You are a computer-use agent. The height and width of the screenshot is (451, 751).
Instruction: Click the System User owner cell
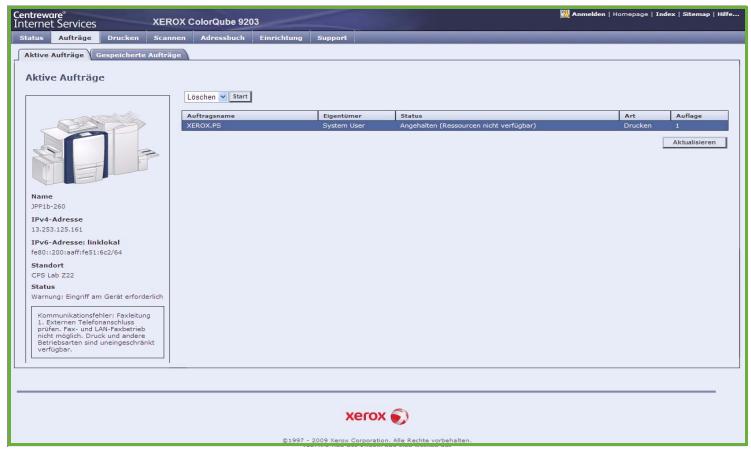(x=343, y=126)
